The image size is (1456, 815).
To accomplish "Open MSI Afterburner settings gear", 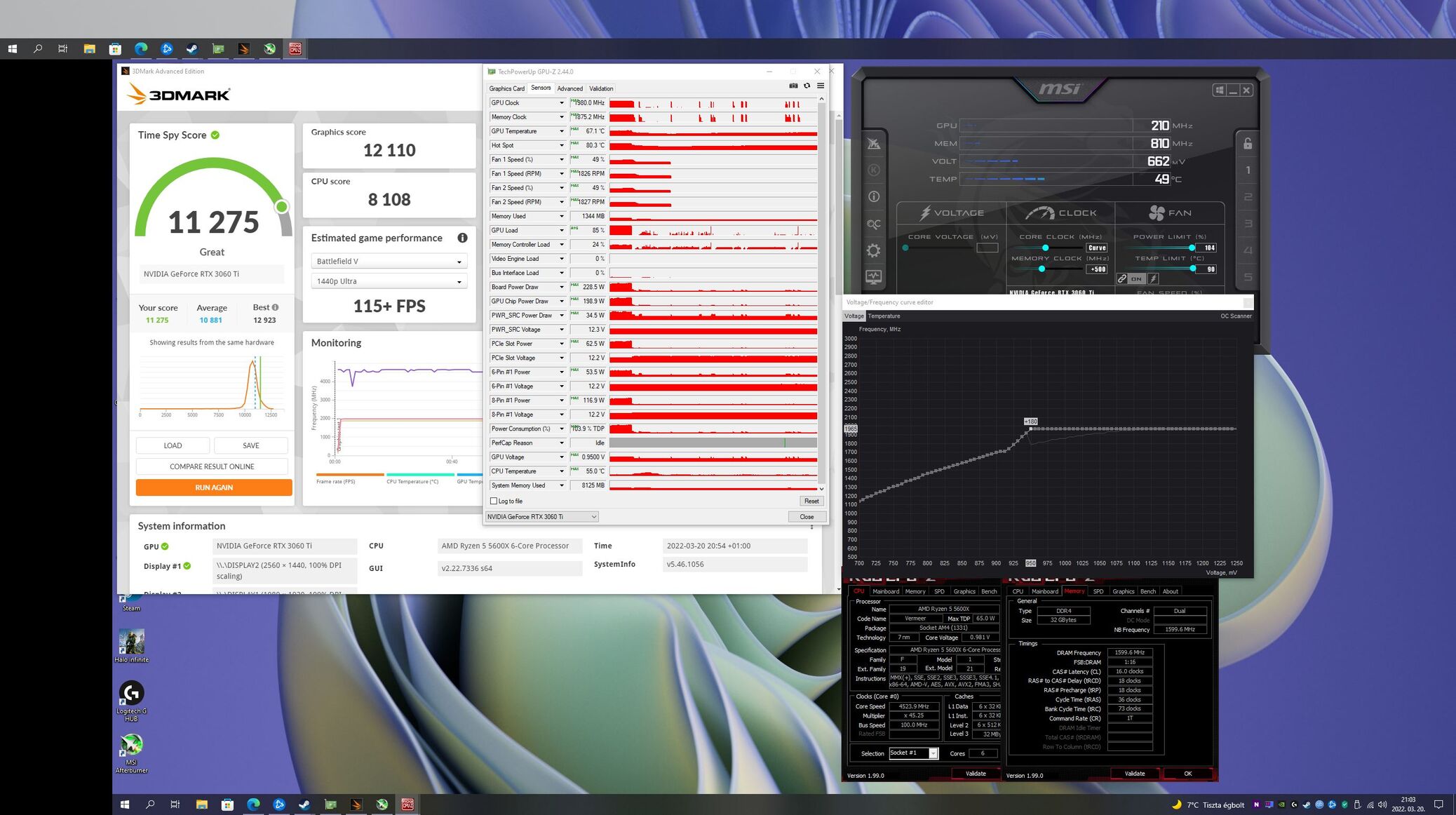I will pyautogui.click(x=873, y=250).
